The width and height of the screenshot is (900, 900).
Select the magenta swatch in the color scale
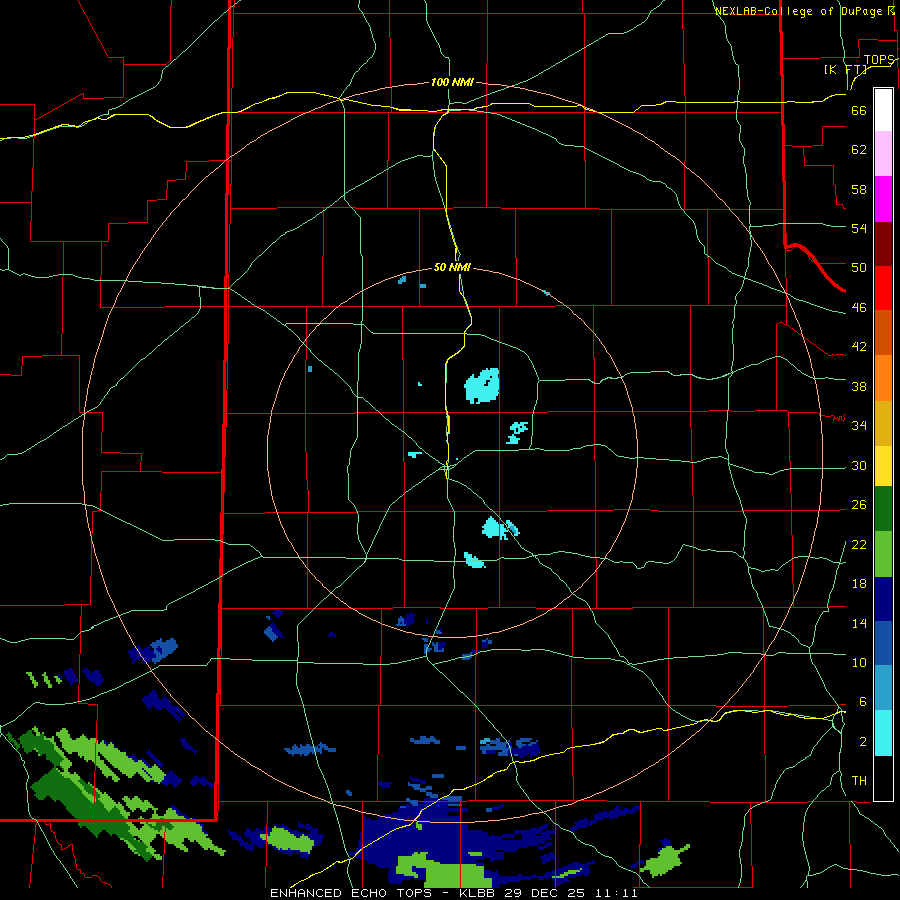pos(883,199)
